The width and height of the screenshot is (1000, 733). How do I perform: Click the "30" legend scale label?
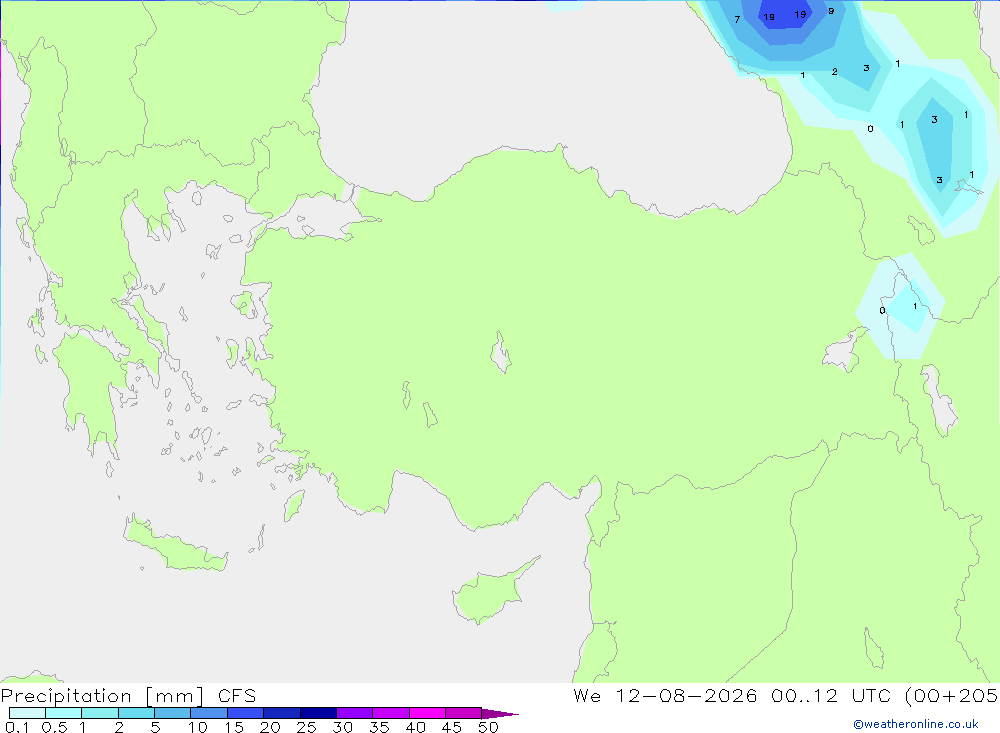342,727
